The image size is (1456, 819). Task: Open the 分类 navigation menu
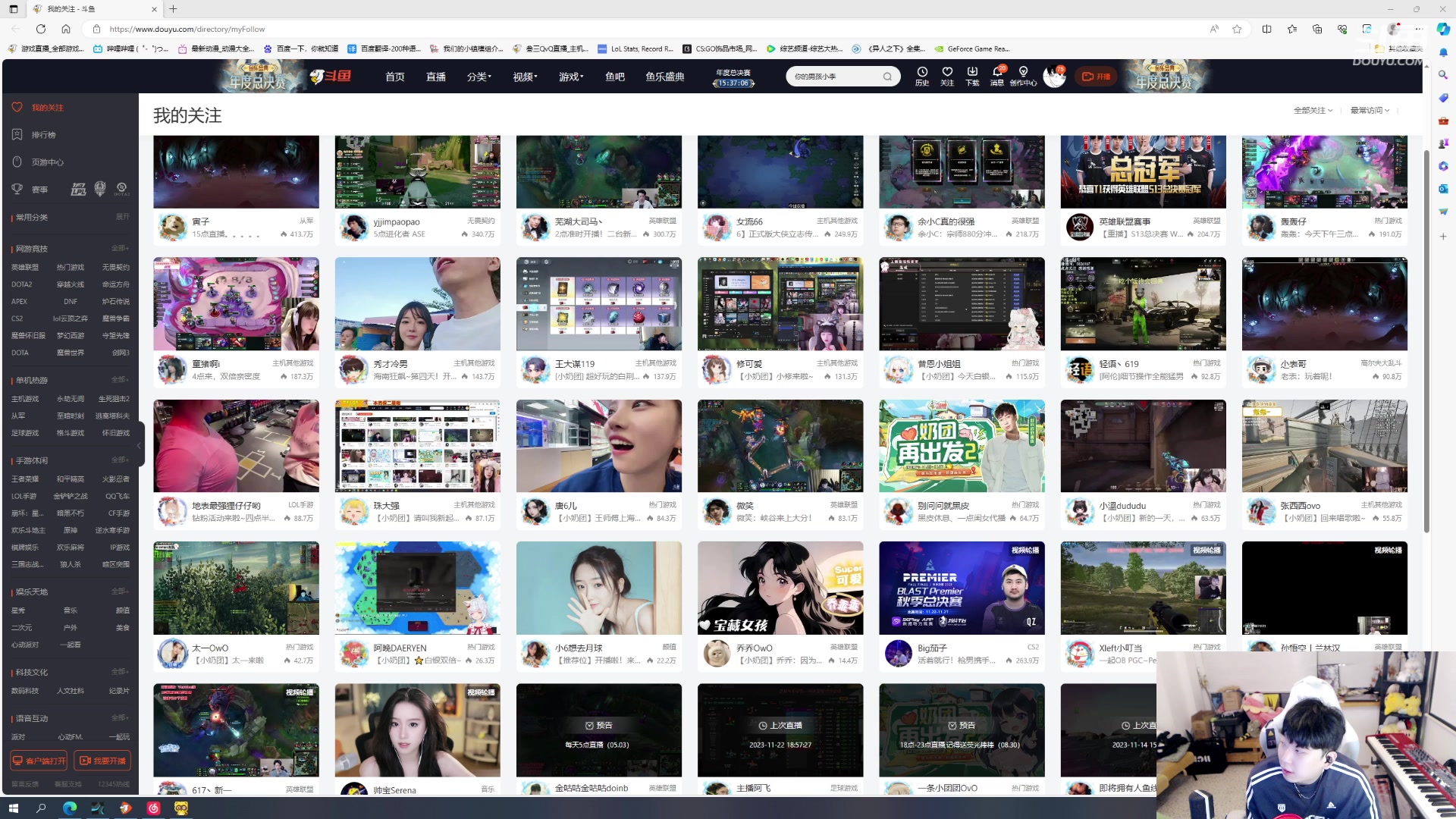479,77
